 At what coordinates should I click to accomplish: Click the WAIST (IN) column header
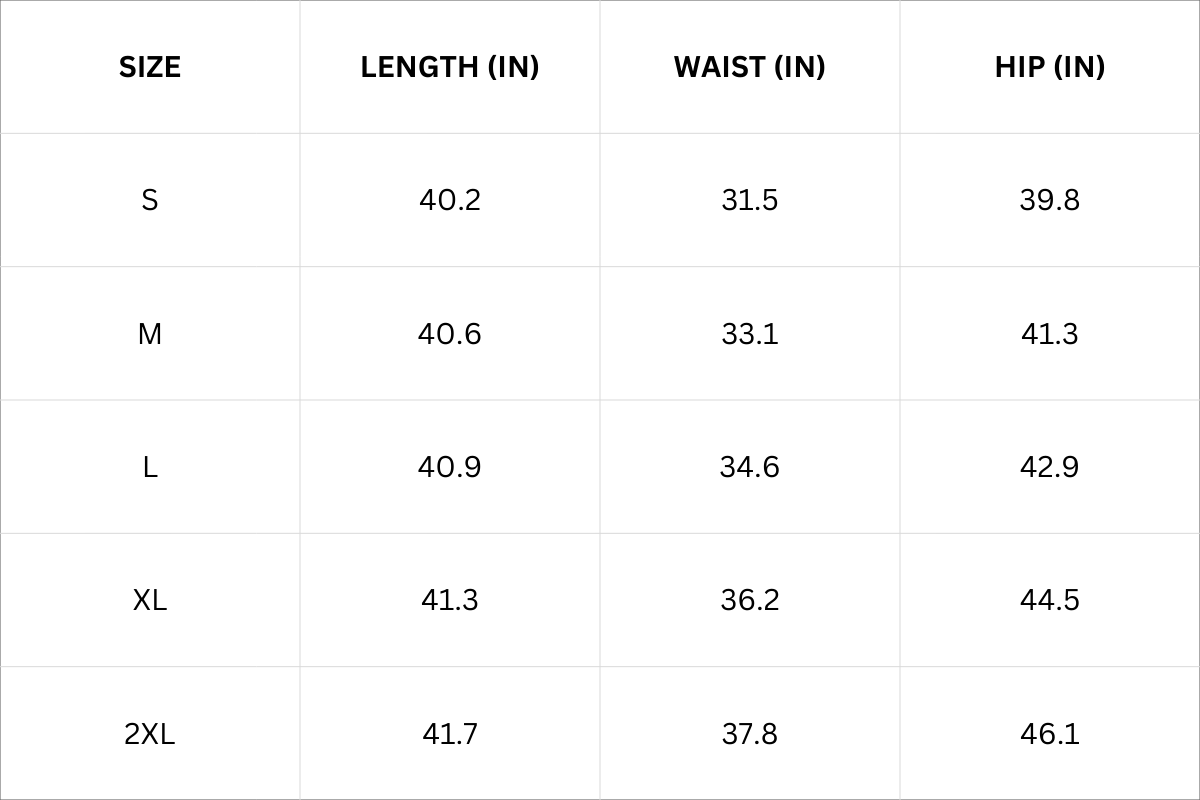750,67
